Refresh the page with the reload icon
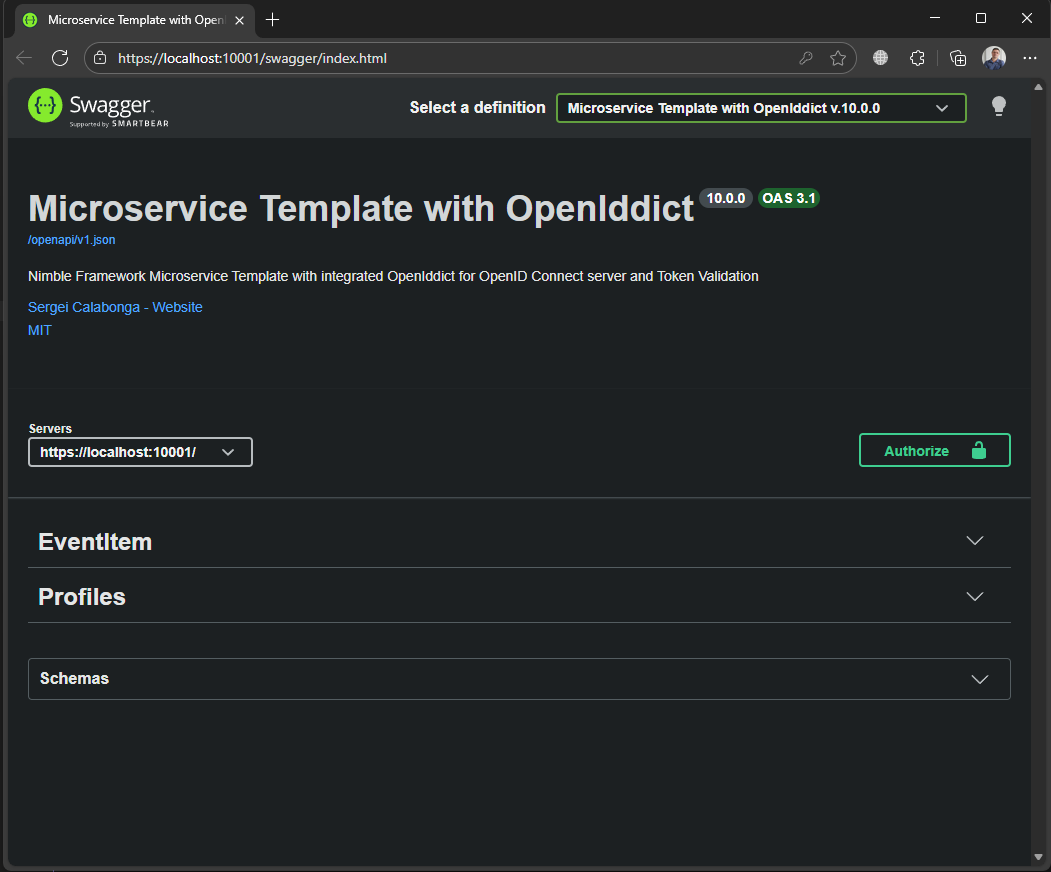This screenshot has height=872, width=1051. (x=60, y=58)
